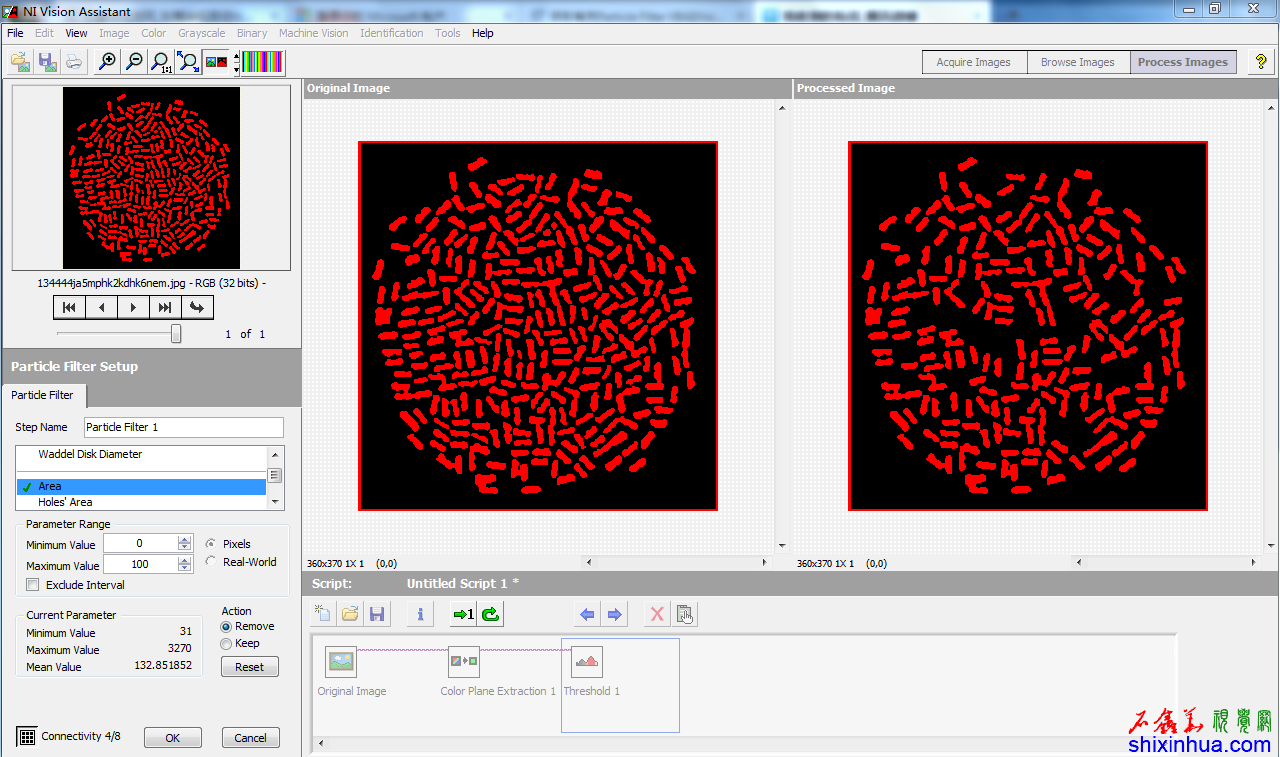Open a script using the folder icon
This screenshot has width=1280, height=757.
point(350,614)
